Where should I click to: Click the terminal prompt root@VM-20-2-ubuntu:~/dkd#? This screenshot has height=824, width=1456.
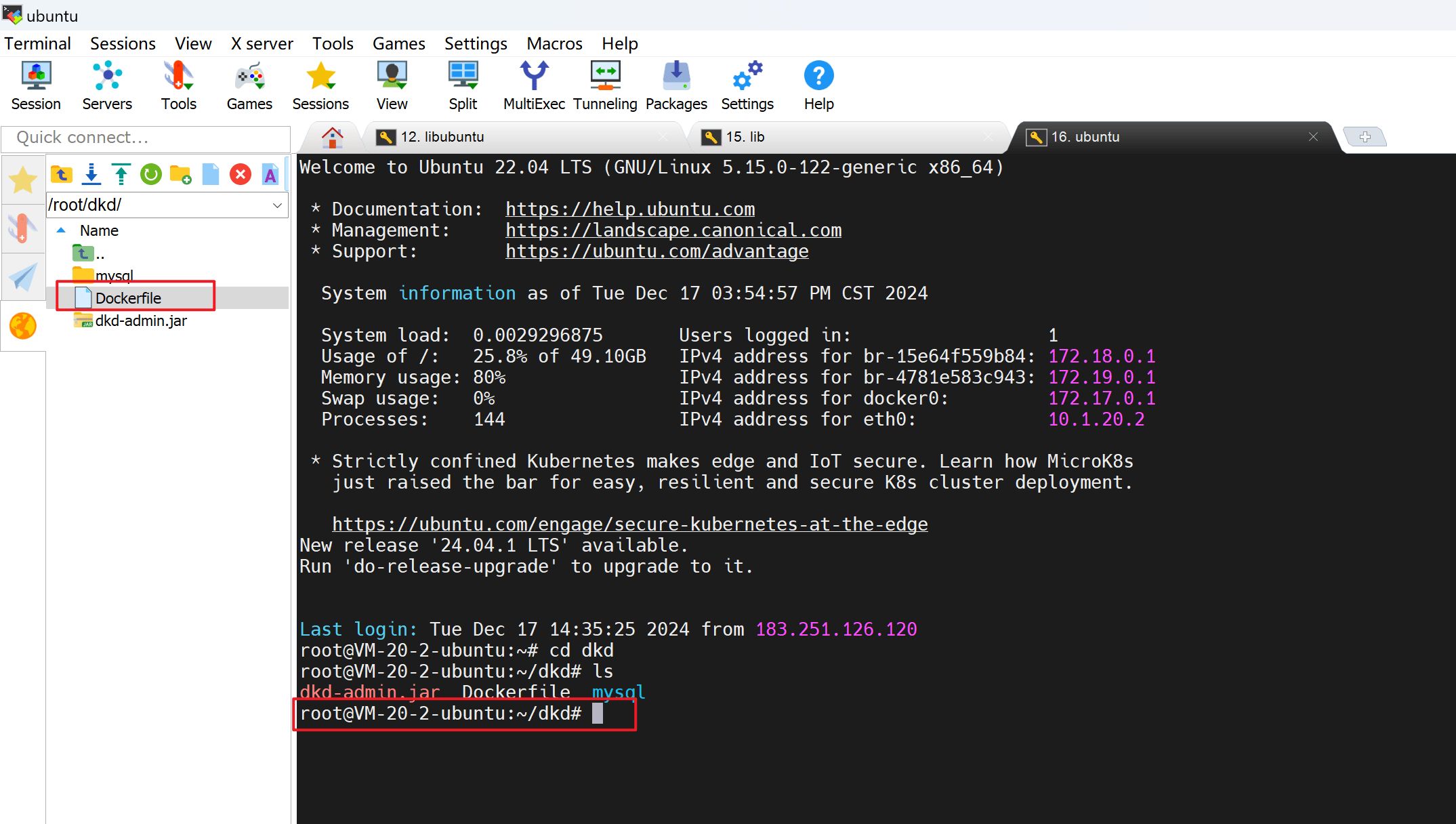(x=440, y=714)
